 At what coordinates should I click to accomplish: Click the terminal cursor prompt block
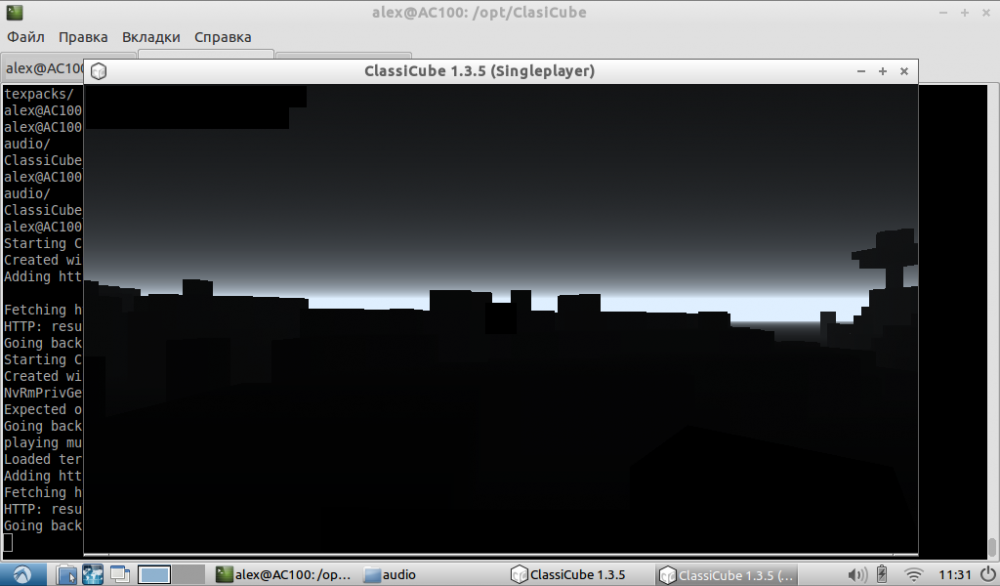pos(8,543)
